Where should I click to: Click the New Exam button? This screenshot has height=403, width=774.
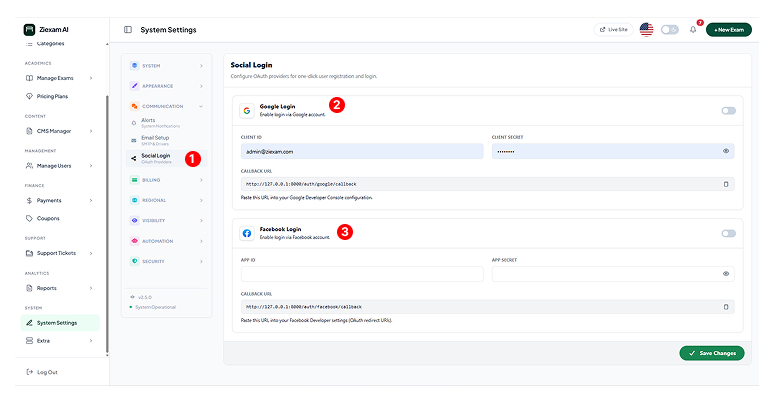(x=728, y=30)
